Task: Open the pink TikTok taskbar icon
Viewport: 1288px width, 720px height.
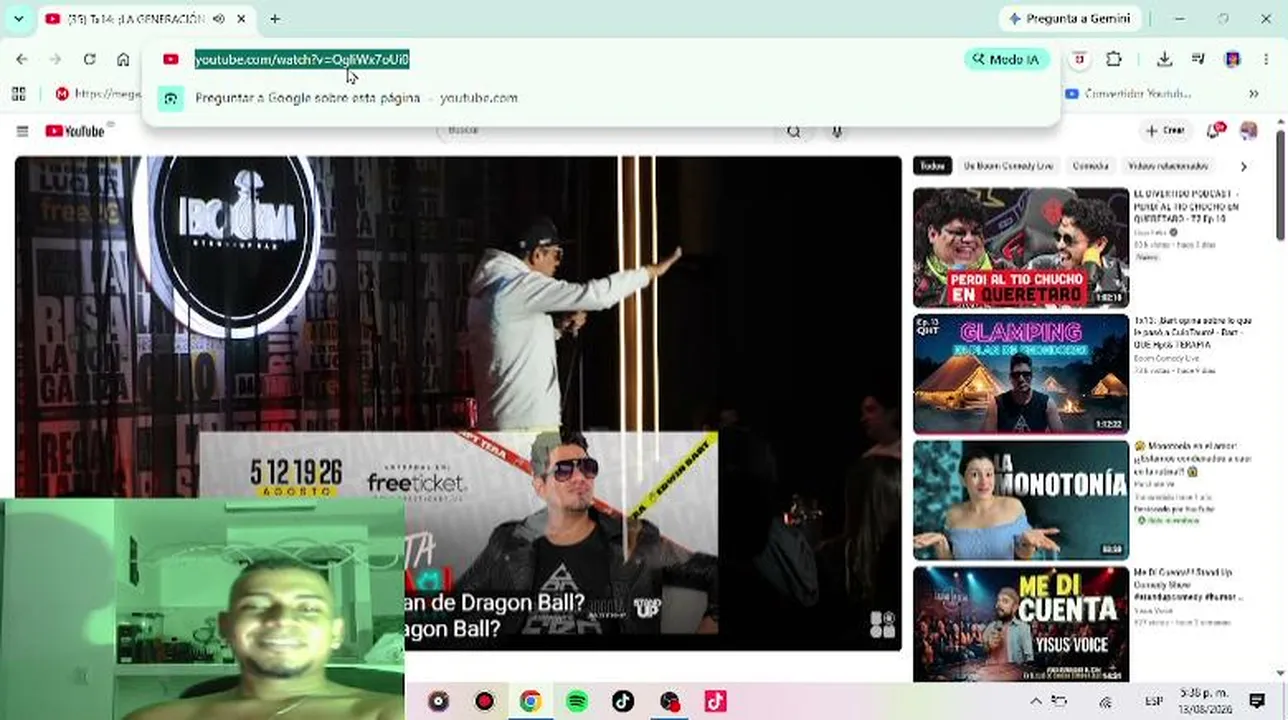Action: click(715, 701)
